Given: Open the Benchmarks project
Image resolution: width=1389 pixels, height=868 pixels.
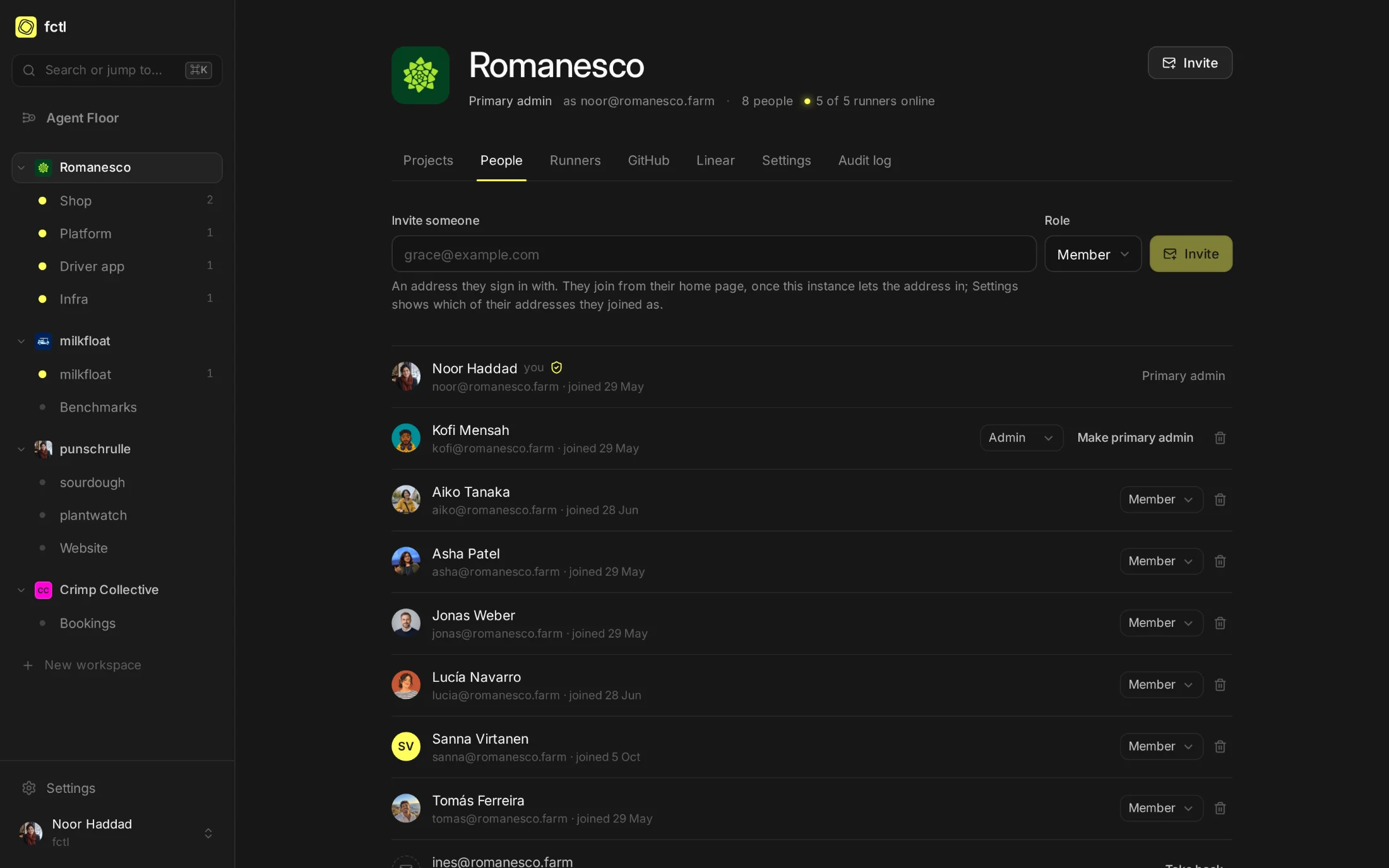Looking at the screenshot, I should pos(117,407).
